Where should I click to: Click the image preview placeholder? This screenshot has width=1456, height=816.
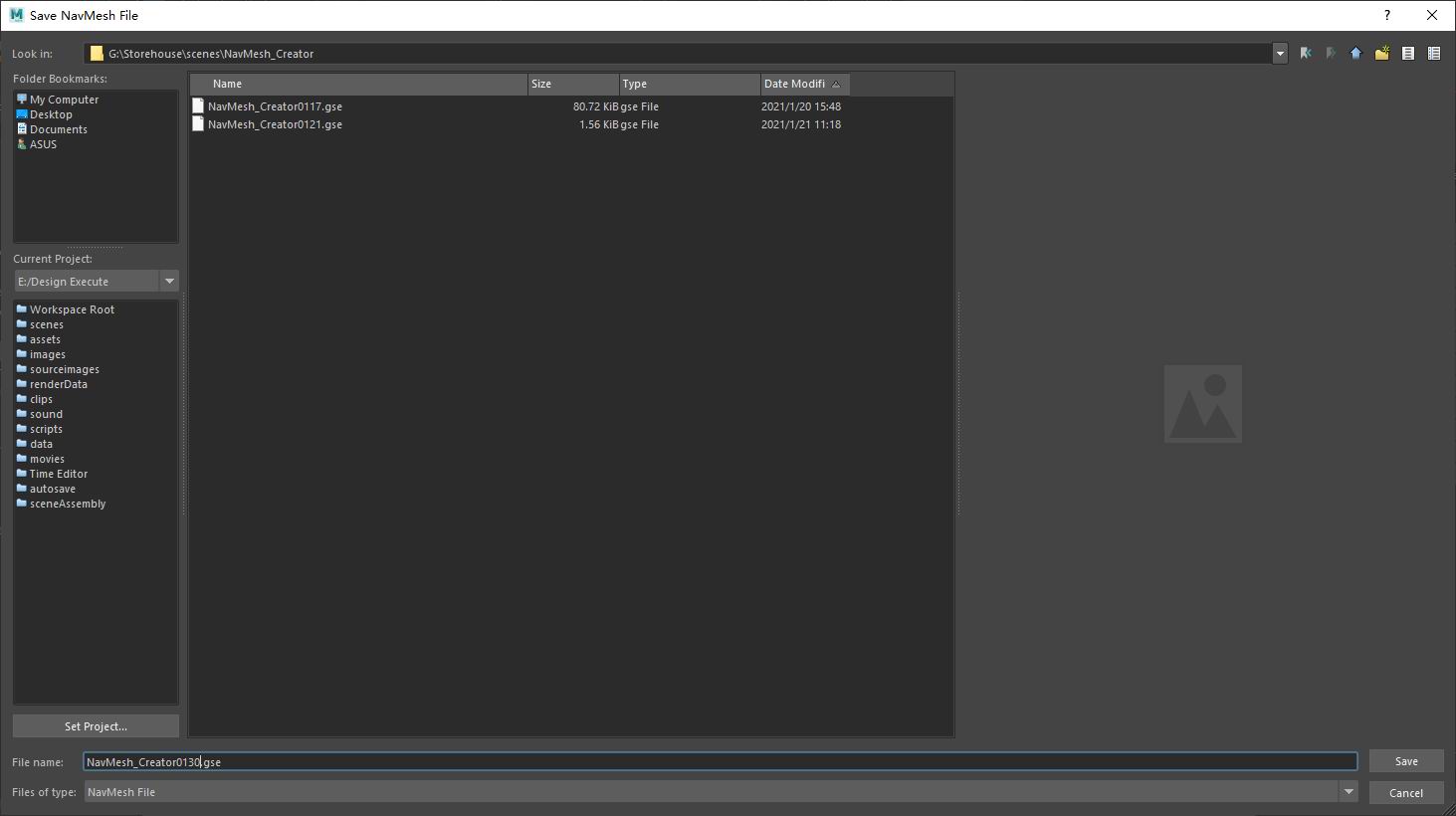(1203, 404)
